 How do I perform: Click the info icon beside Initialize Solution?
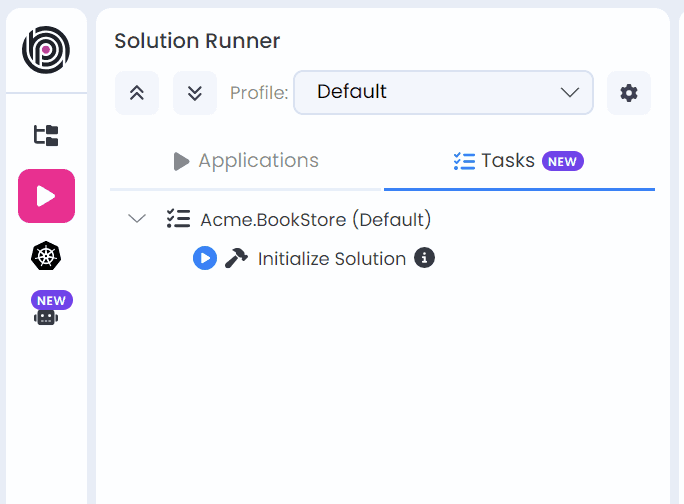[424, 258]
